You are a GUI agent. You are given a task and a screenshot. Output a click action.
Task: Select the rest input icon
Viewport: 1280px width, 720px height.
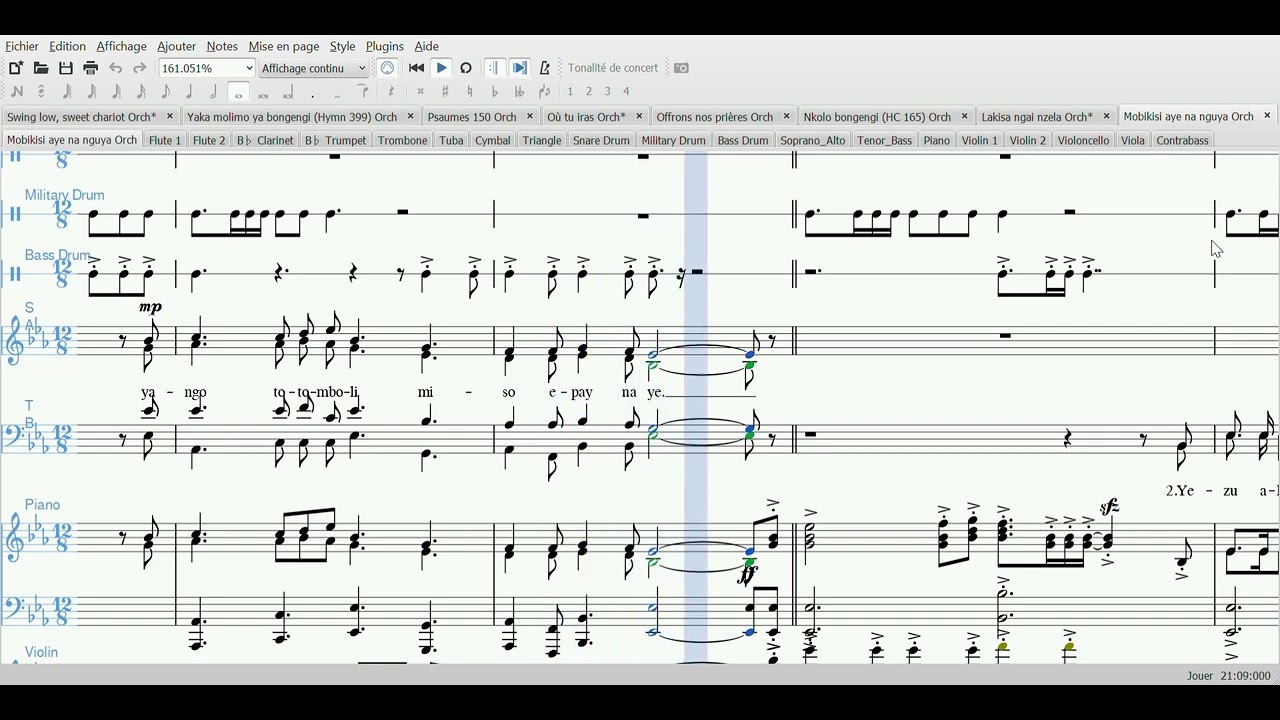(391, 92)
